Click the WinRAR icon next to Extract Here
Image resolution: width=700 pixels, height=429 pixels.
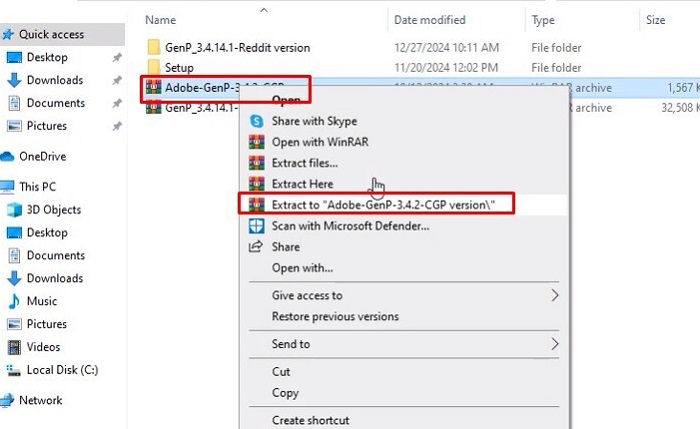[257, 184]
